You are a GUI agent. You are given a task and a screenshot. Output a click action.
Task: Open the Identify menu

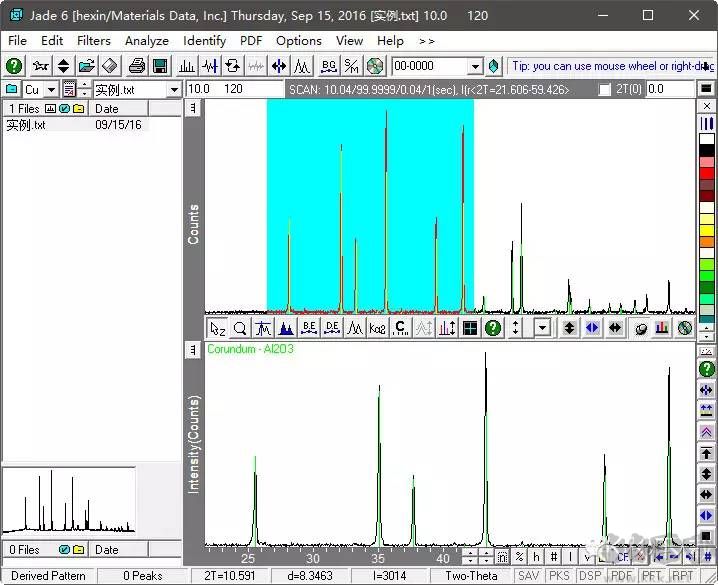[x=204, y=41]
